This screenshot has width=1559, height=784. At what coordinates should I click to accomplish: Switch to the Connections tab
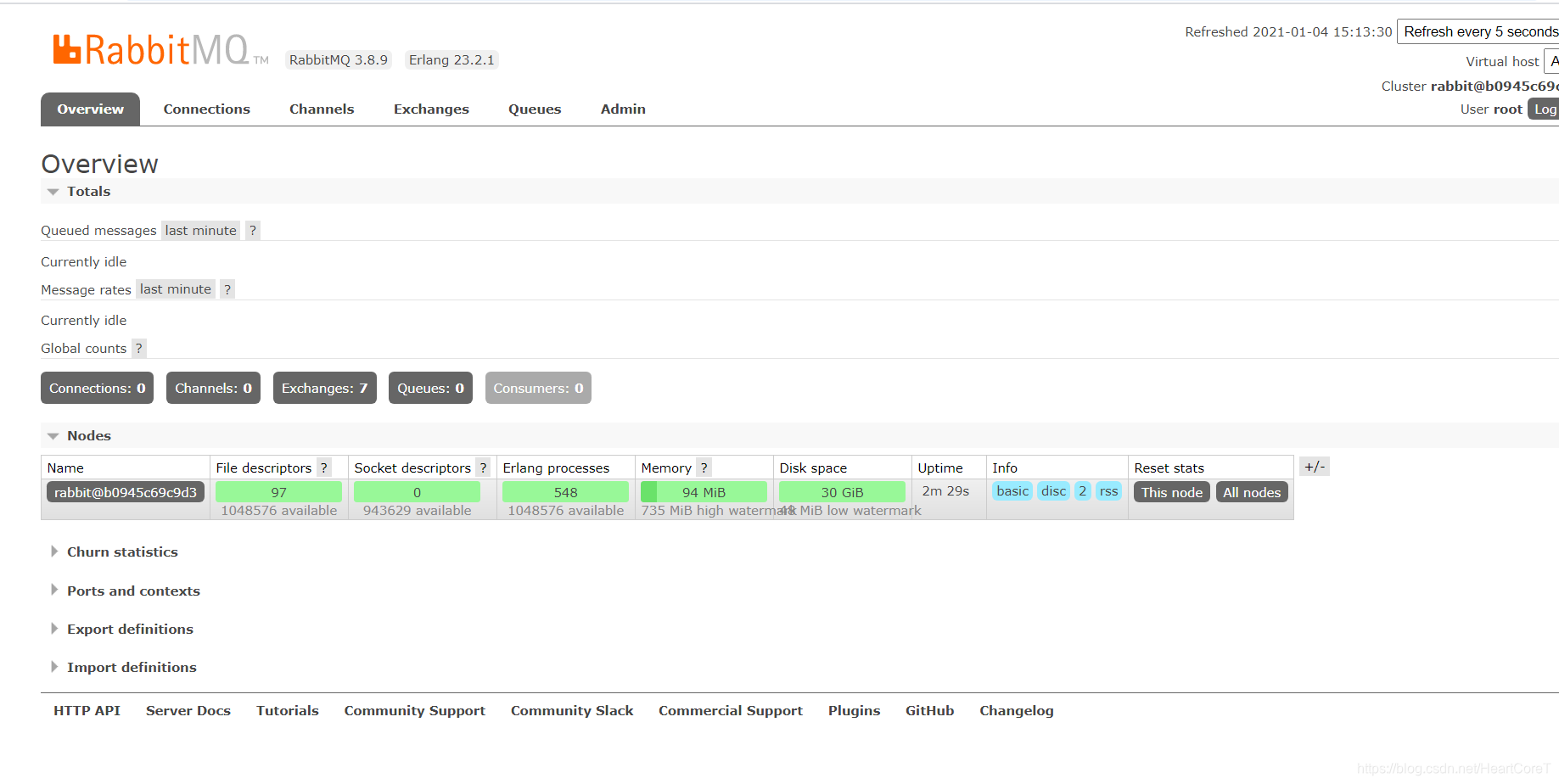click(x=207, y=109)
